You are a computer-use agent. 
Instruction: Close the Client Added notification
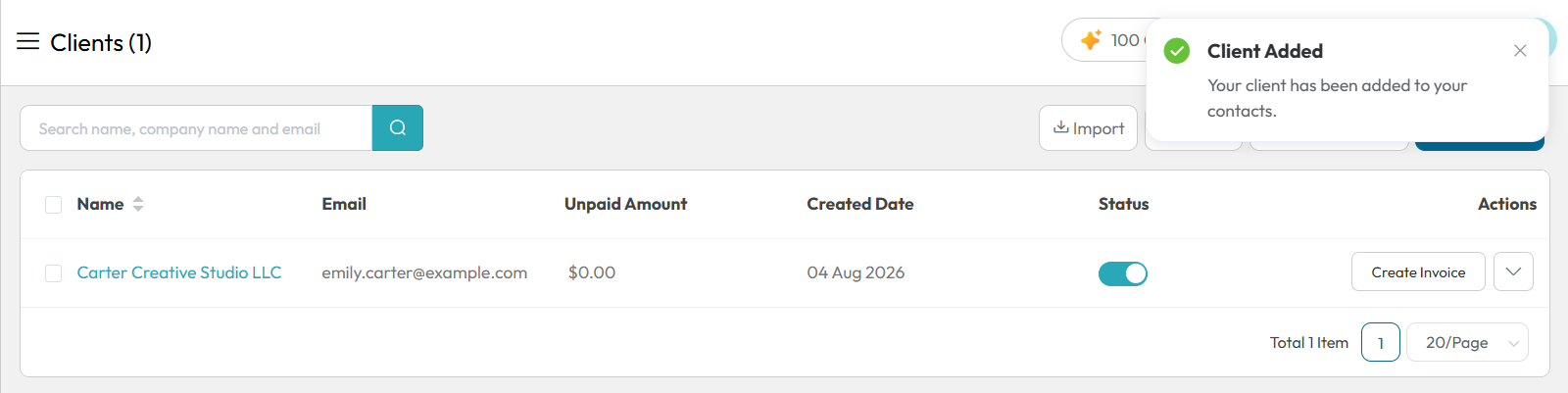1520,51
